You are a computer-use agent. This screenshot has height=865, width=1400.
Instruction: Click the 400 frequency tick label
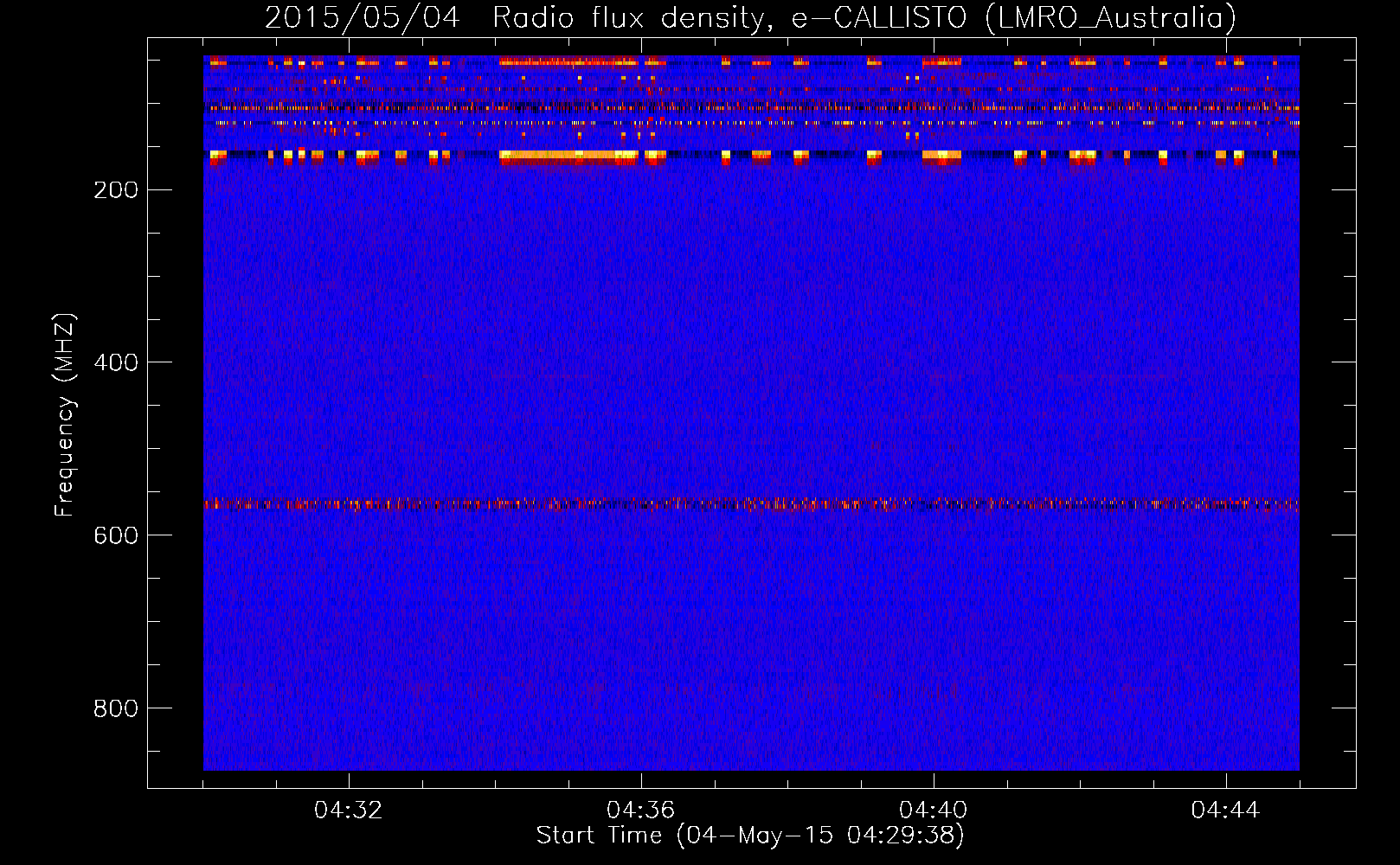pyautogui.click(x=116, y=362)
